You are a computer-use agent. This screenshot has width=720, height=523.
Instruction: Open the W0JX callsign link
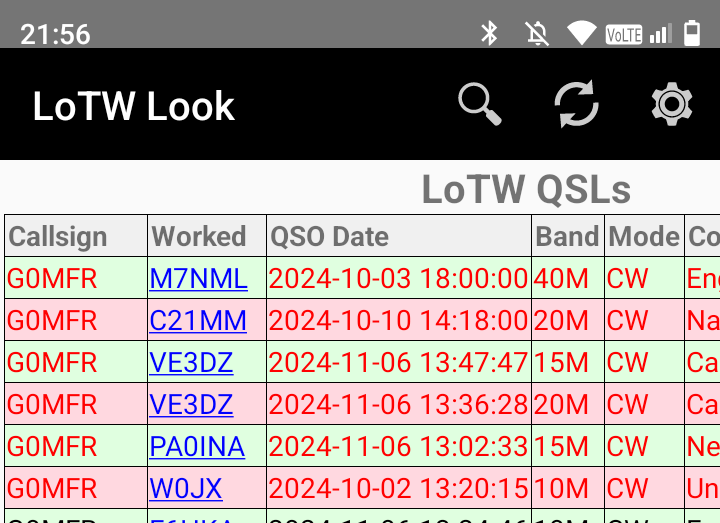[186, 488]
